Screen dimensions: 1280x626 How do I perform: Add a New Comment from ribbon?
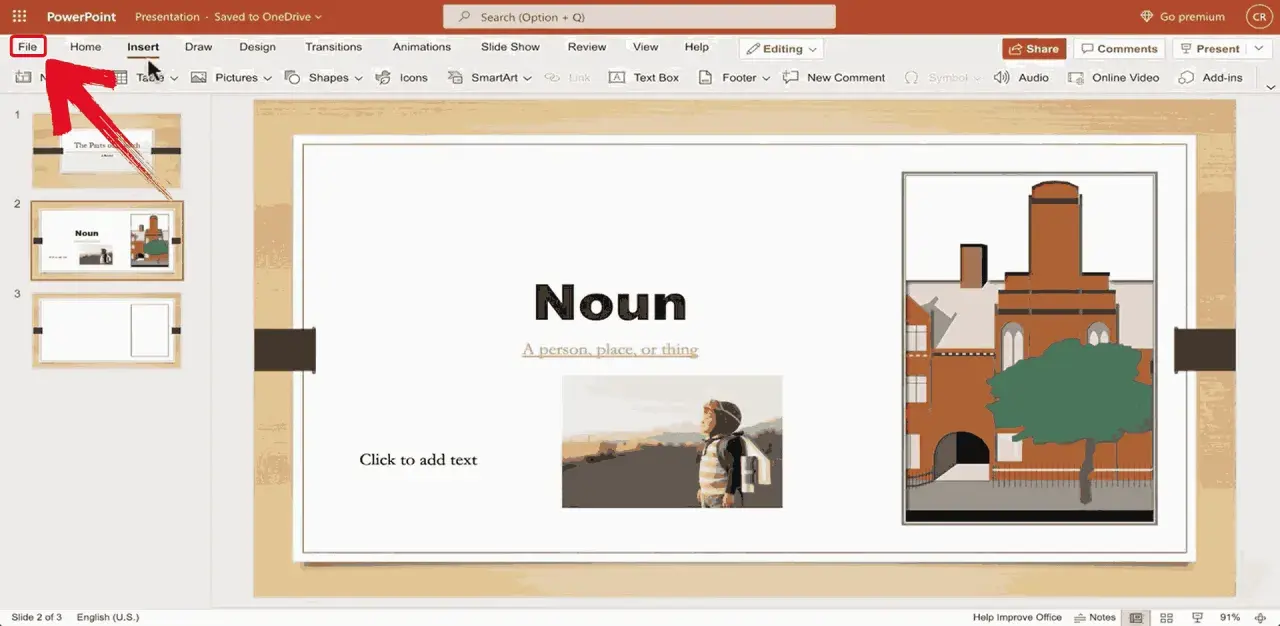point(834,77)
